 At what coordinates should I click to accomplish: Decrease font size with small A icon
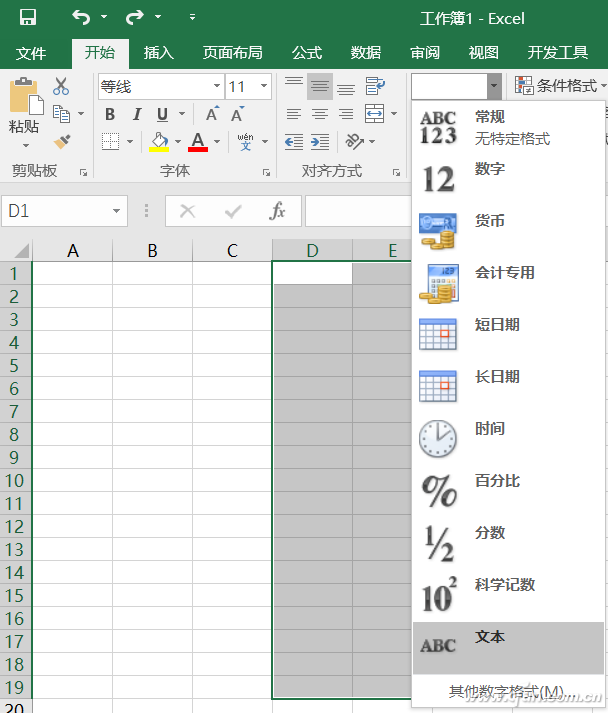[237, 114]
